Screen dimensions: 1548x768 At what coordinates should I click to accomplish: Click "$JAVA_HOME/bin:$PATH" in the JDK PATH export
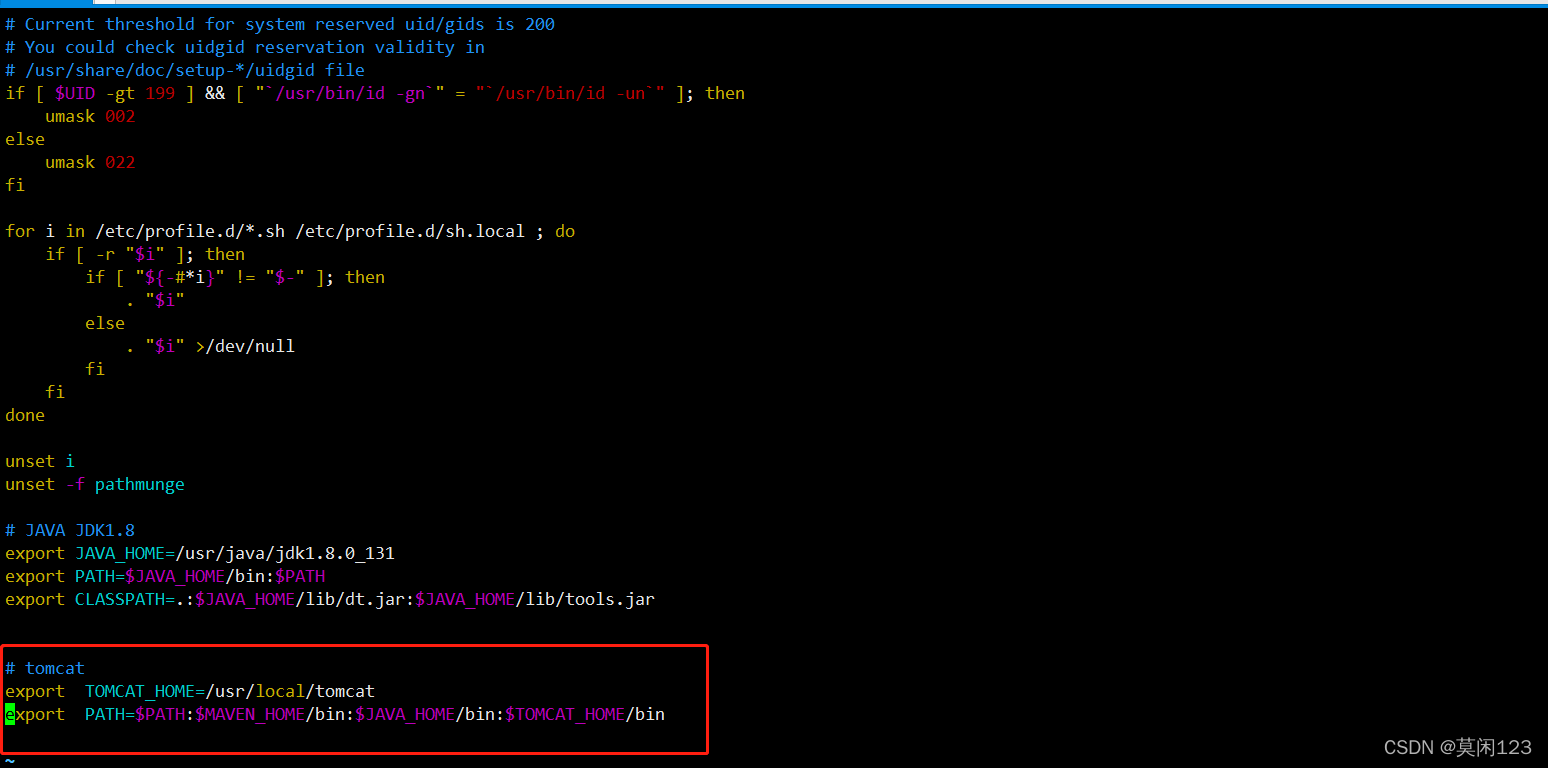click(x=225, y=576)
